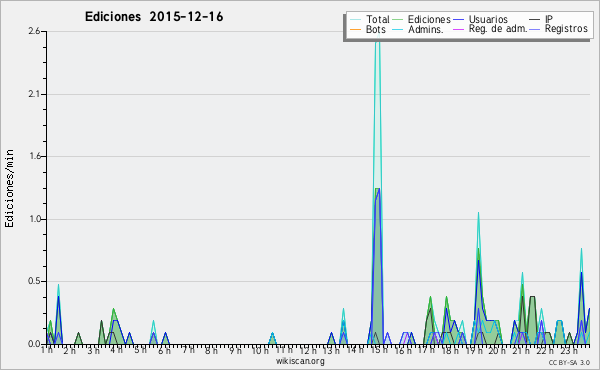The image size is (600, 370).
Task: Click the '21 h' x-axis label
Action: coord(522,350)
